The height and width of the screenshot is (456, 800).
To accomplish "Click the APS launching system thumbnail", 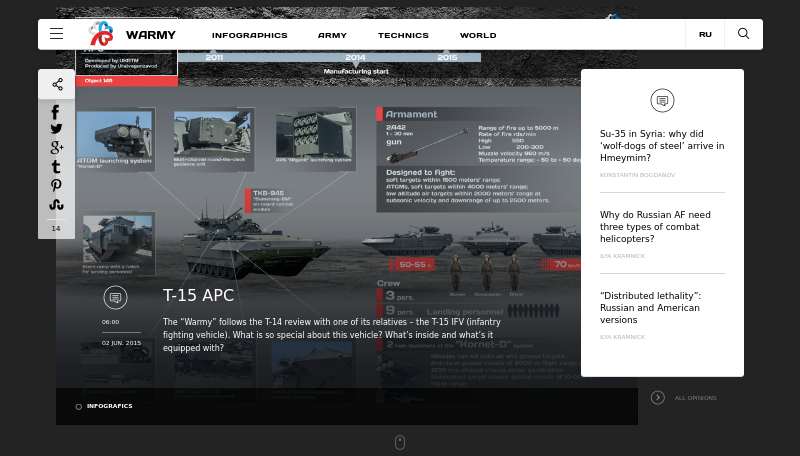I will [314, 134].
